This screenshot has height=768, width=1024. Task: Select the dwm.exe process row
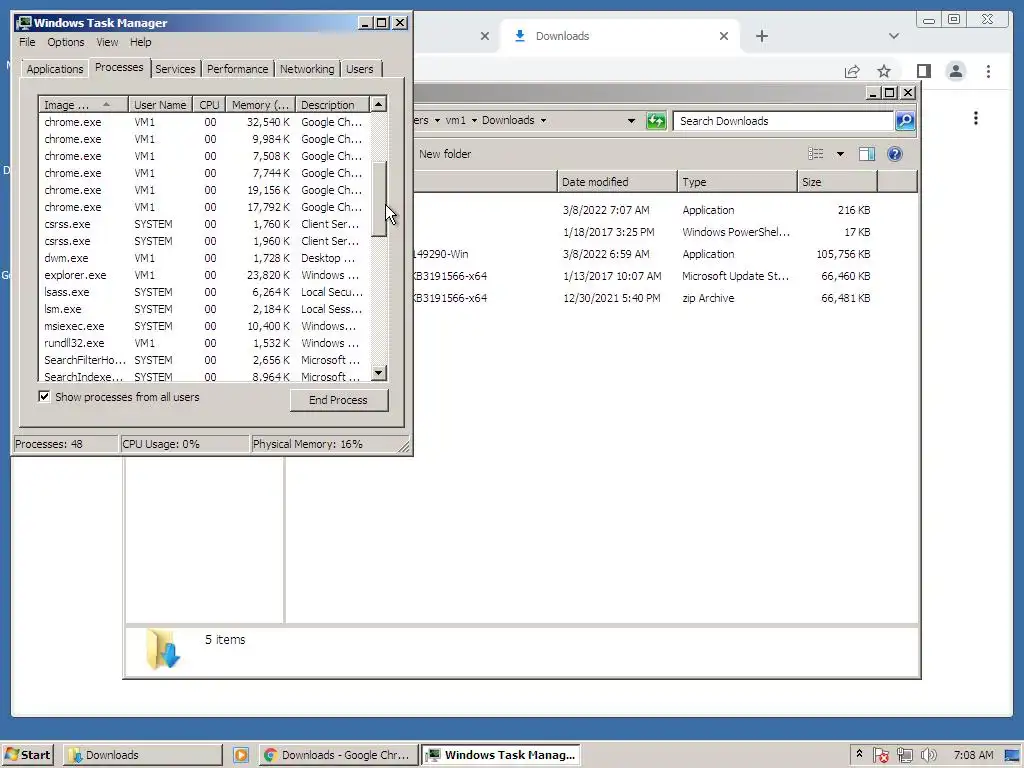[204, 258]
